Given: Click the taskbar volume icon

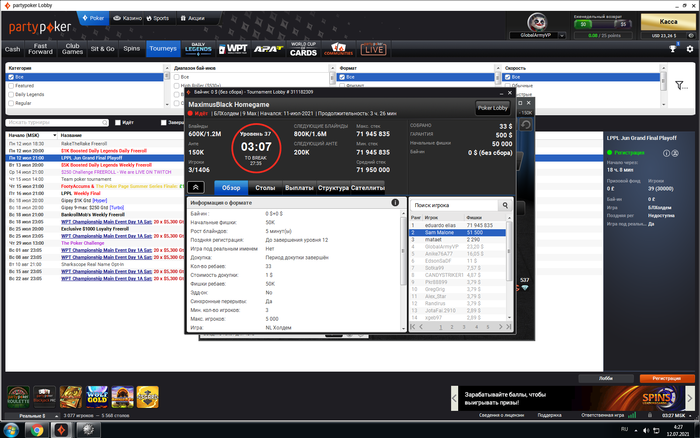Looking at the screenshot, I should (646, 430).
